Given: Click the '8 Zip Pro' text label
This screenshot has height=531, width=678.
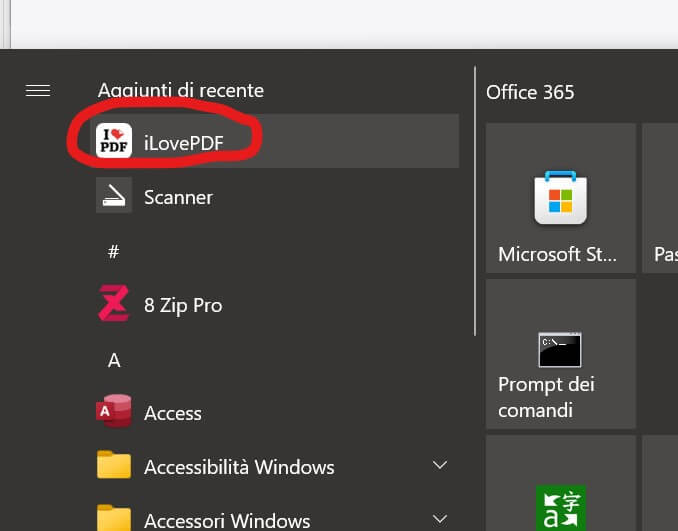Looking at the screenshot, I should 183,305.
